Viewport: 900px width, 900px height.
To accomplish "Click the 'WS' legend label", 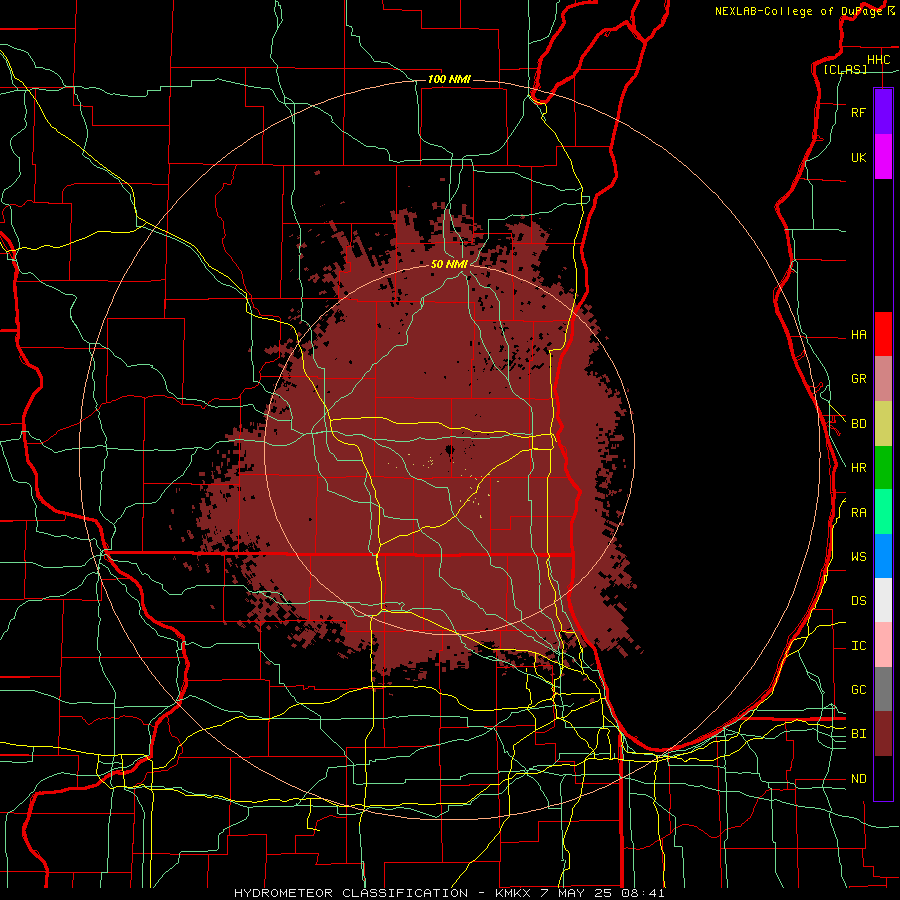I will [859, 557].
